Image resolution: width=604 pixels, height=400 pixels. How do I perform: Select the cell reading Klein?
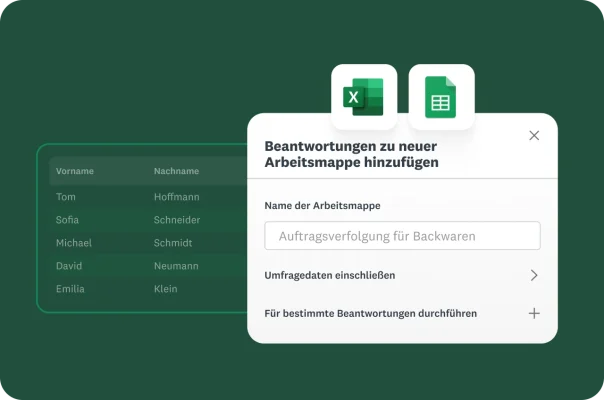tap(166, 289)
